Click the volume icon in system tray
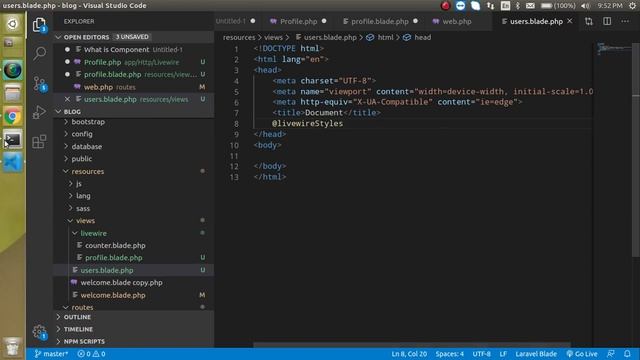Viewport: 640px width, 360px height. coord(585,6)
